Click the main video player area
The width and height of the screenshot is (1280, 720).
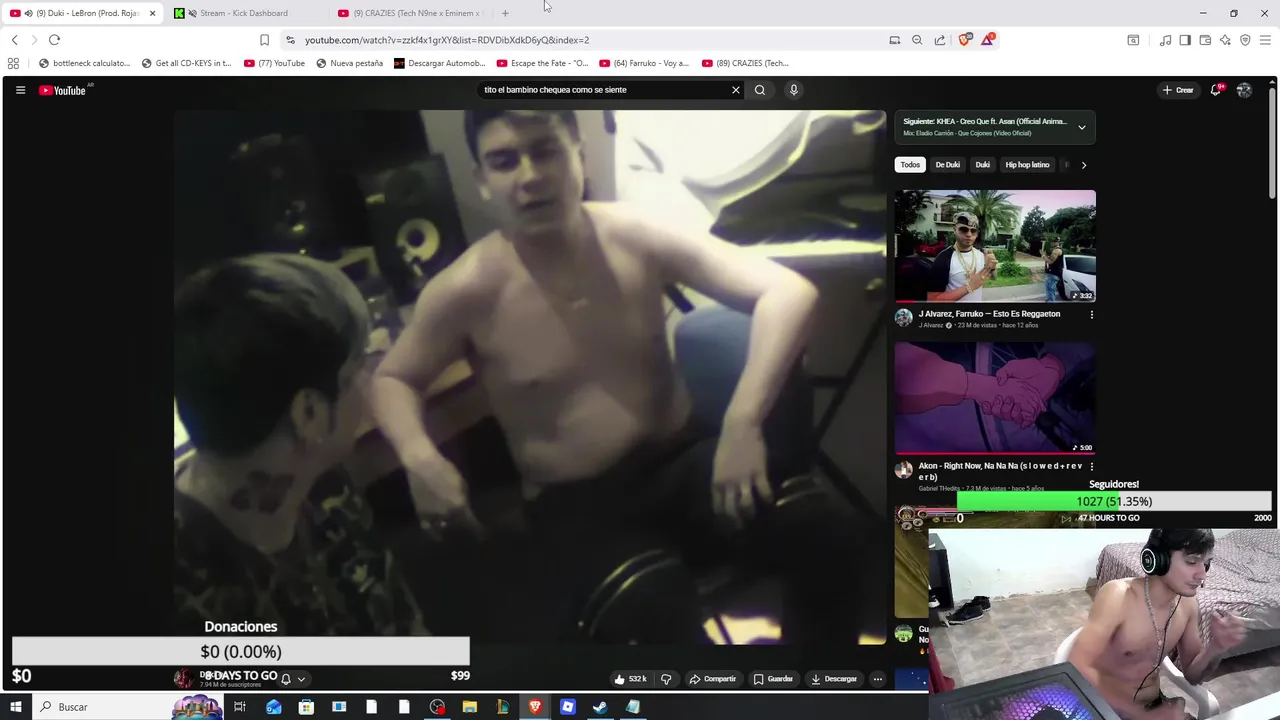pos(530,378)
